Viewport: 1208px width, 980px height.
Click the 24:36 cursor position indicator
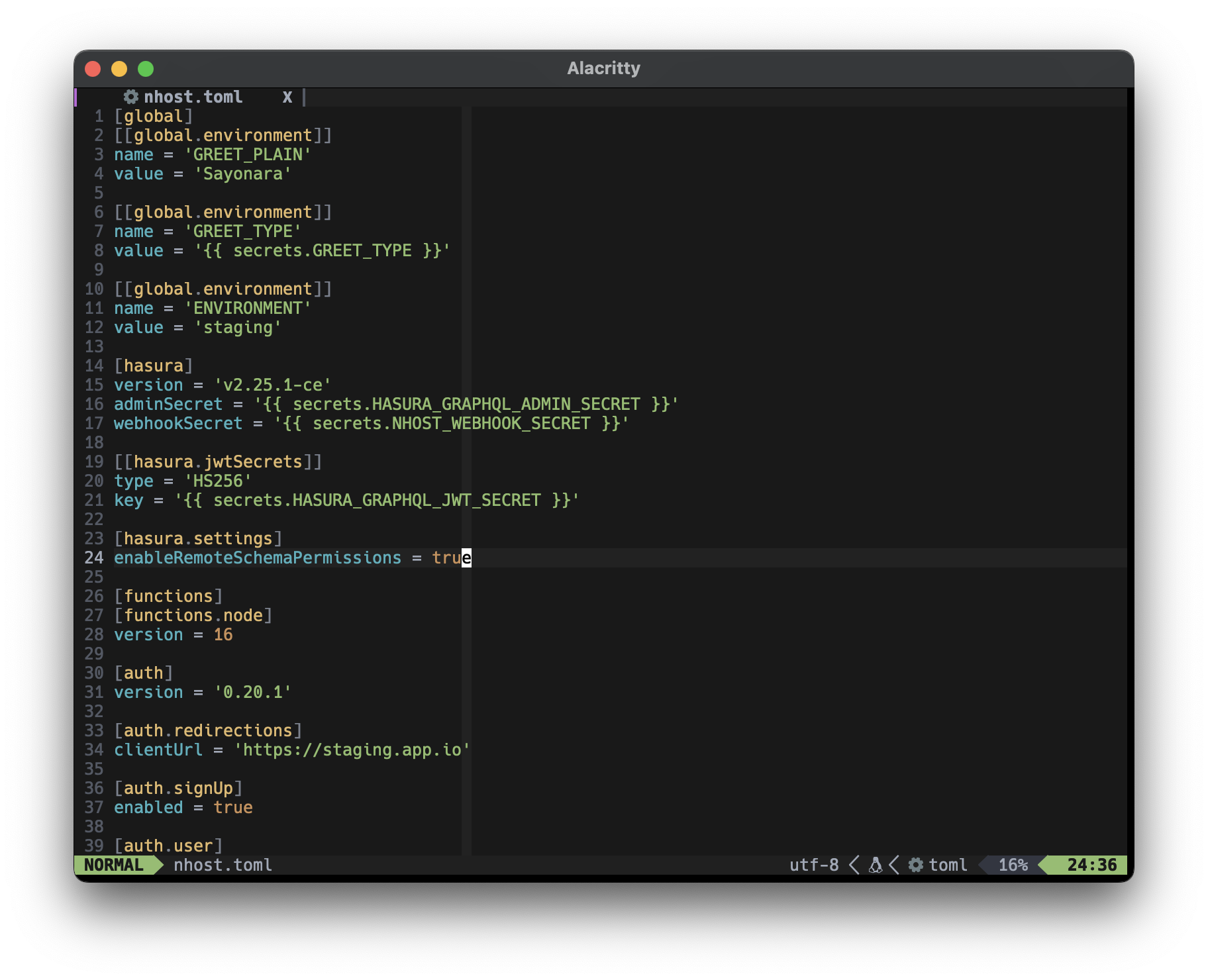click(1091, 865)
